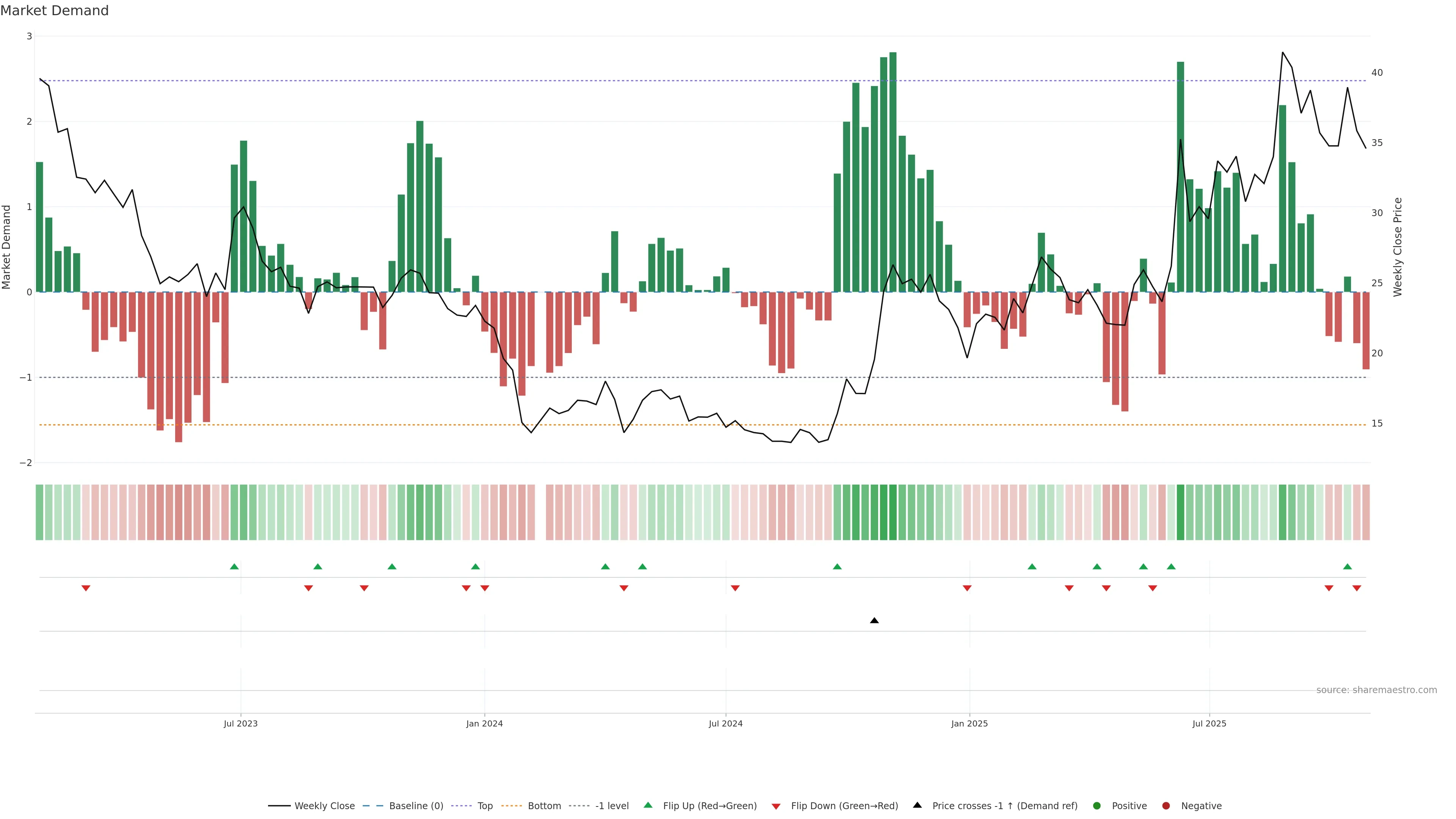Click the green Flip Up legend triangle
This screenshot has width=1456, height=819.
click(648, 805)
